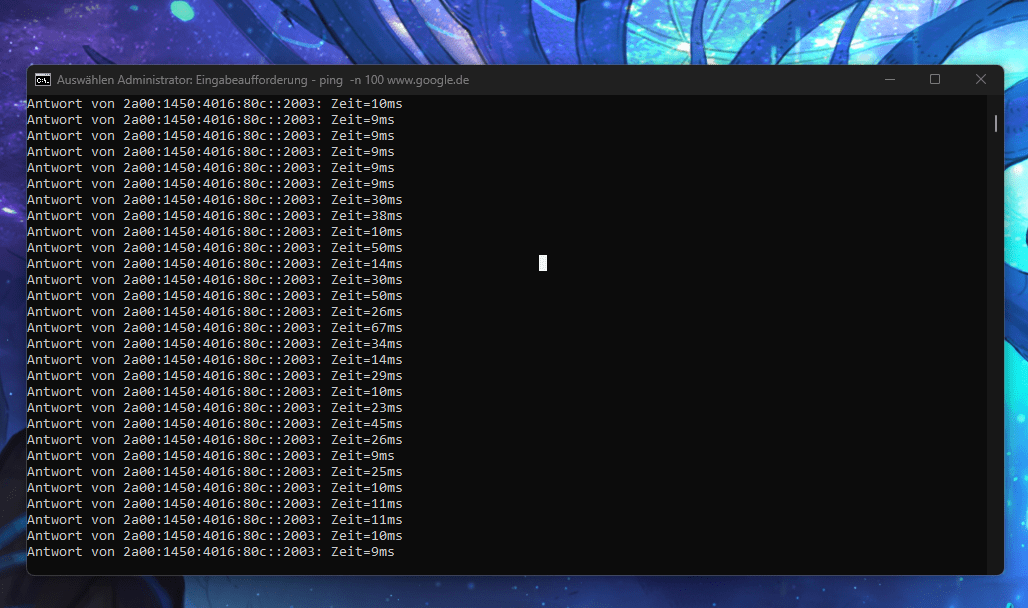Click the ping reply line with Zeit=67ms
Viewport: 1028px width, 608px height.
click(214, 328)
